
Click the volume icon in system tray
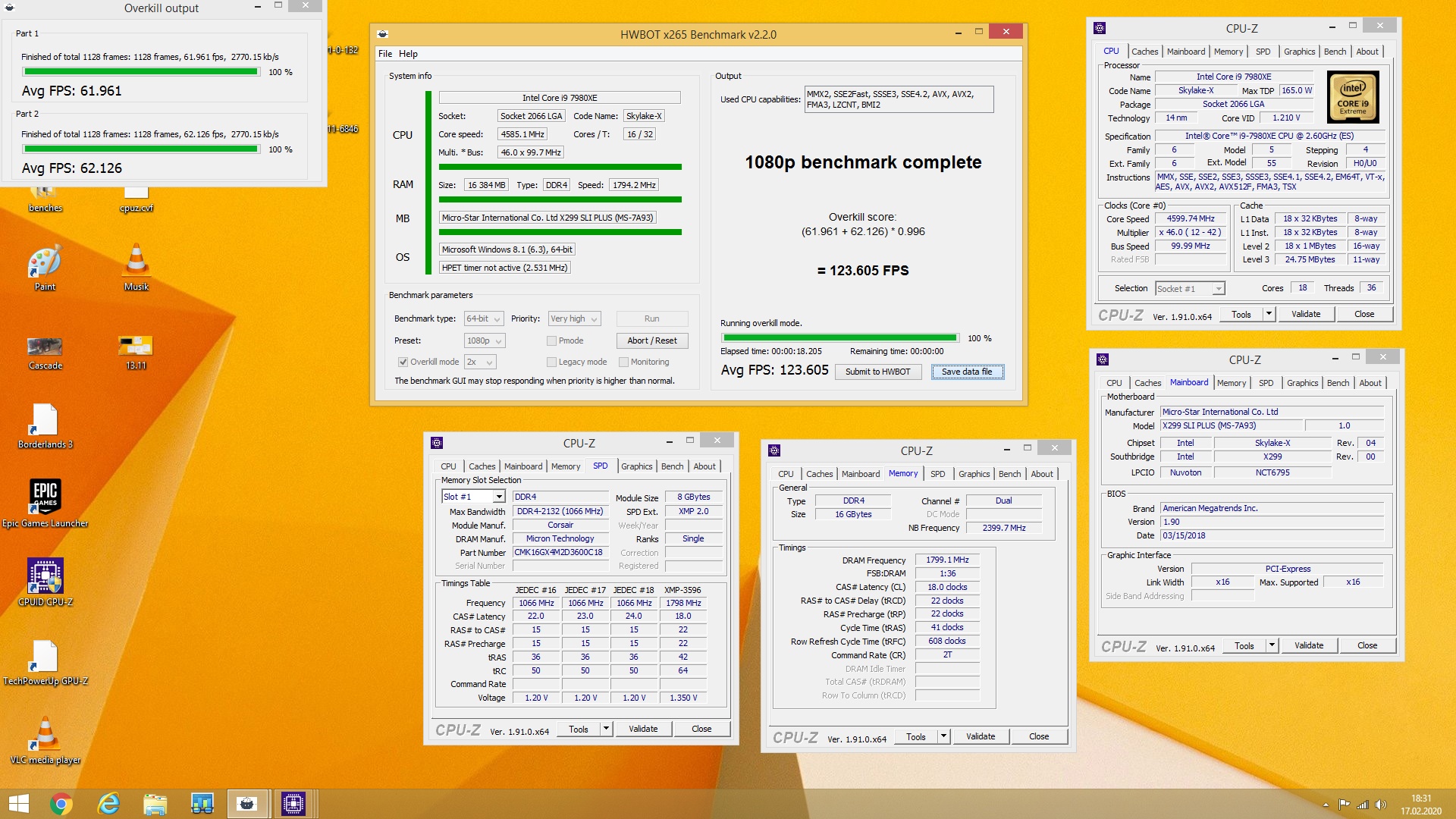coord(1380,805)
